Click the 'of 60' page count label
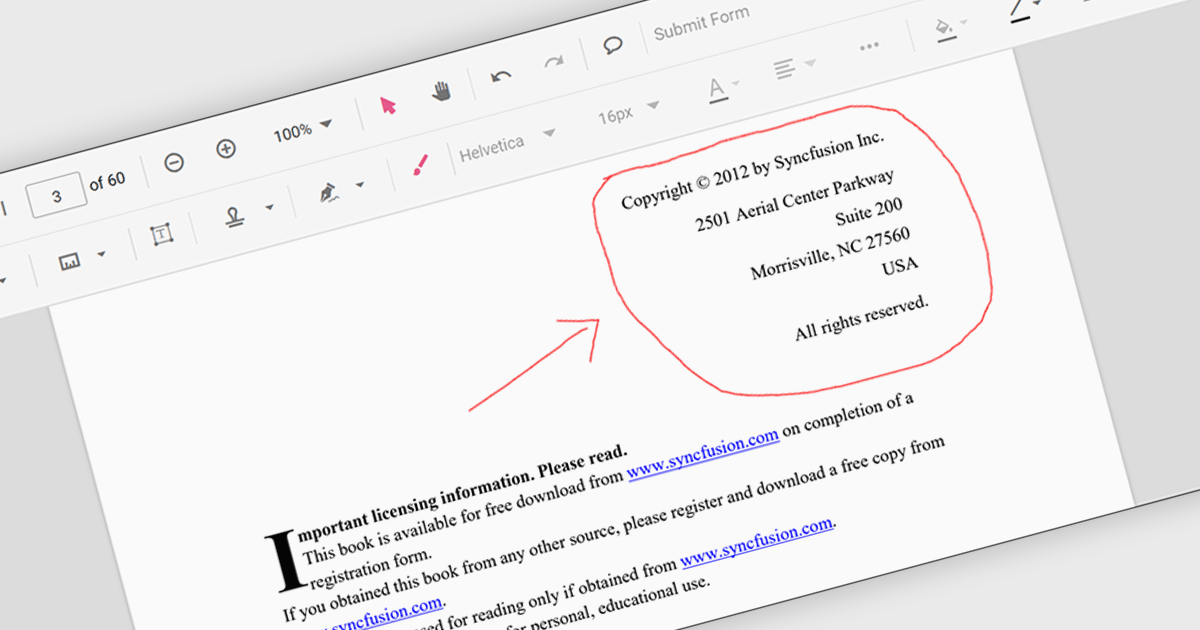 (x=107, y=181)
